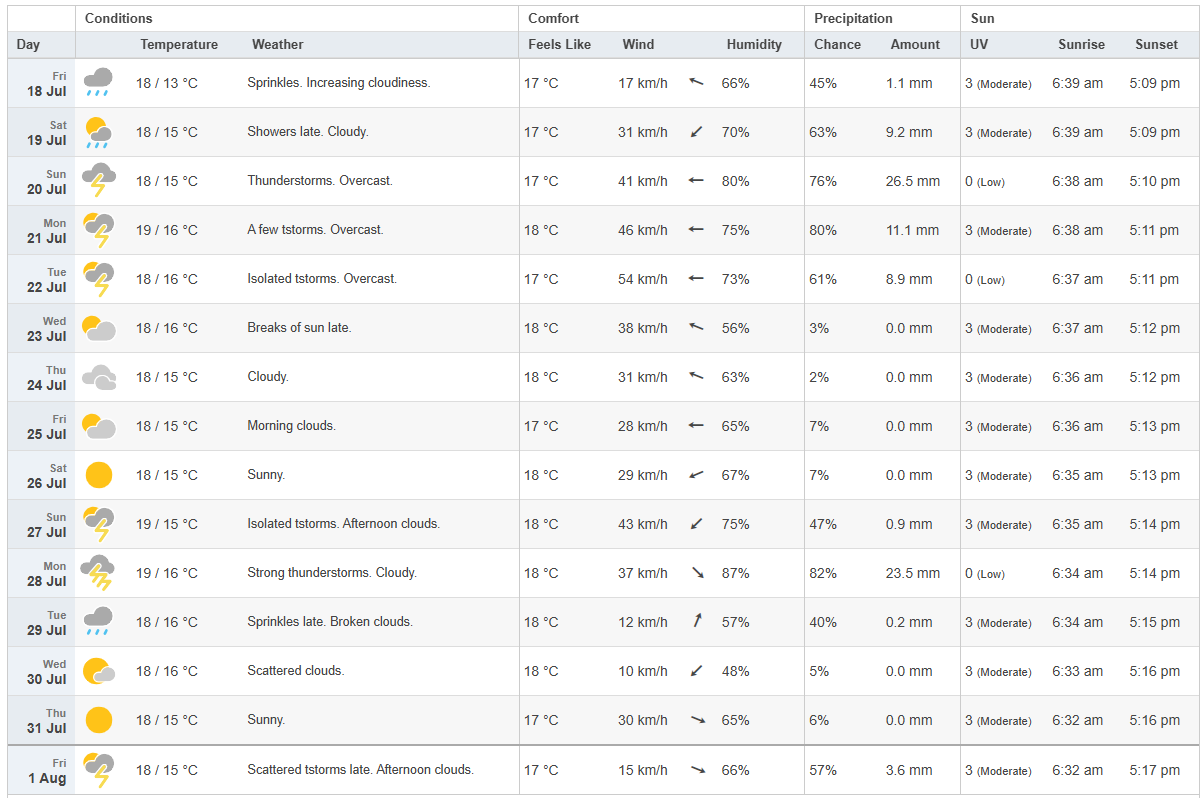Click the Temperature column header
This screenshot has width=1203, height=798.
pos(179,45)
